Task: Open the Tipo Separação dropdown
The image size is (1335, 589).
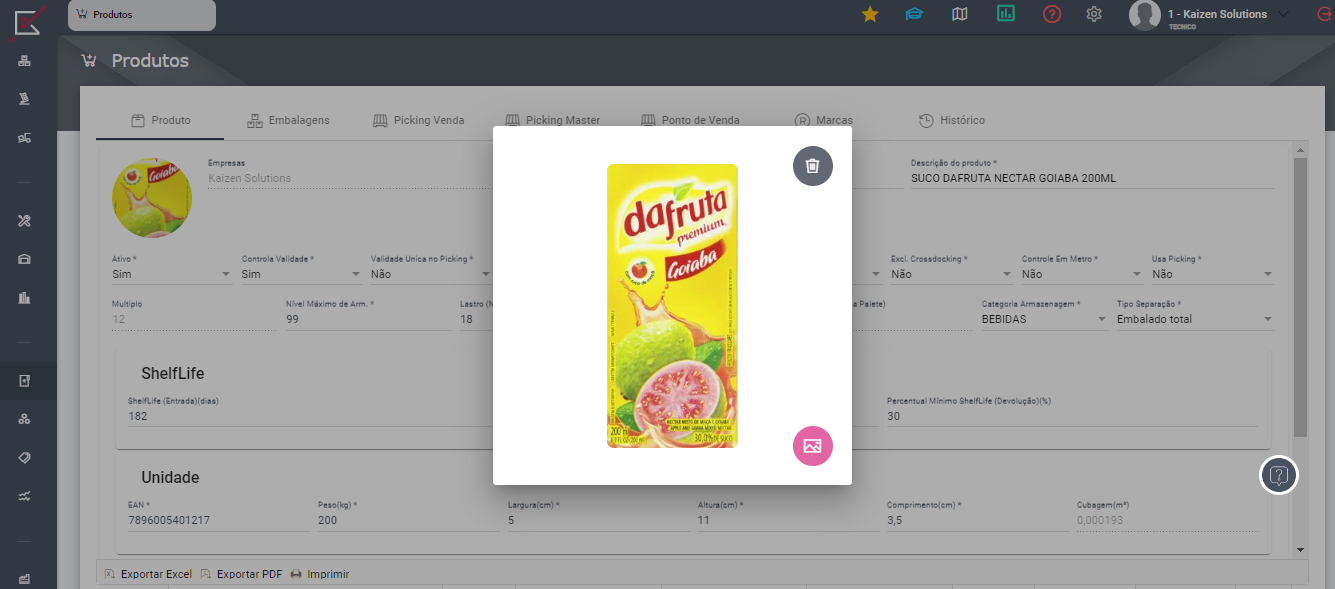Action: 1195,319
